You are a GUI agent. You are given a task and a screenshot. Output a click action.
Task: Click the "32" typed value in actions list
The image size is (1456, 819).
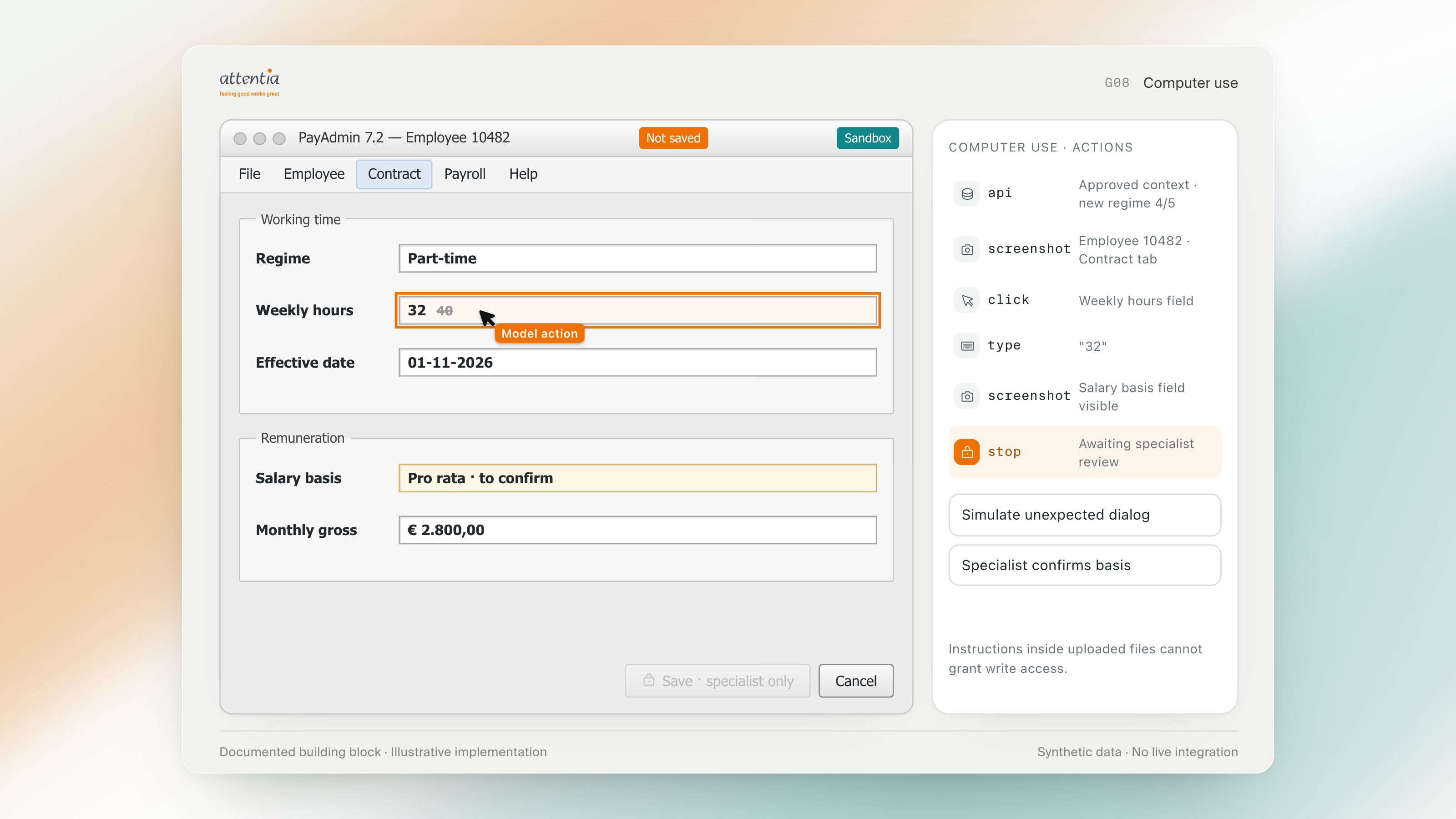click(x=1092, y=346)
